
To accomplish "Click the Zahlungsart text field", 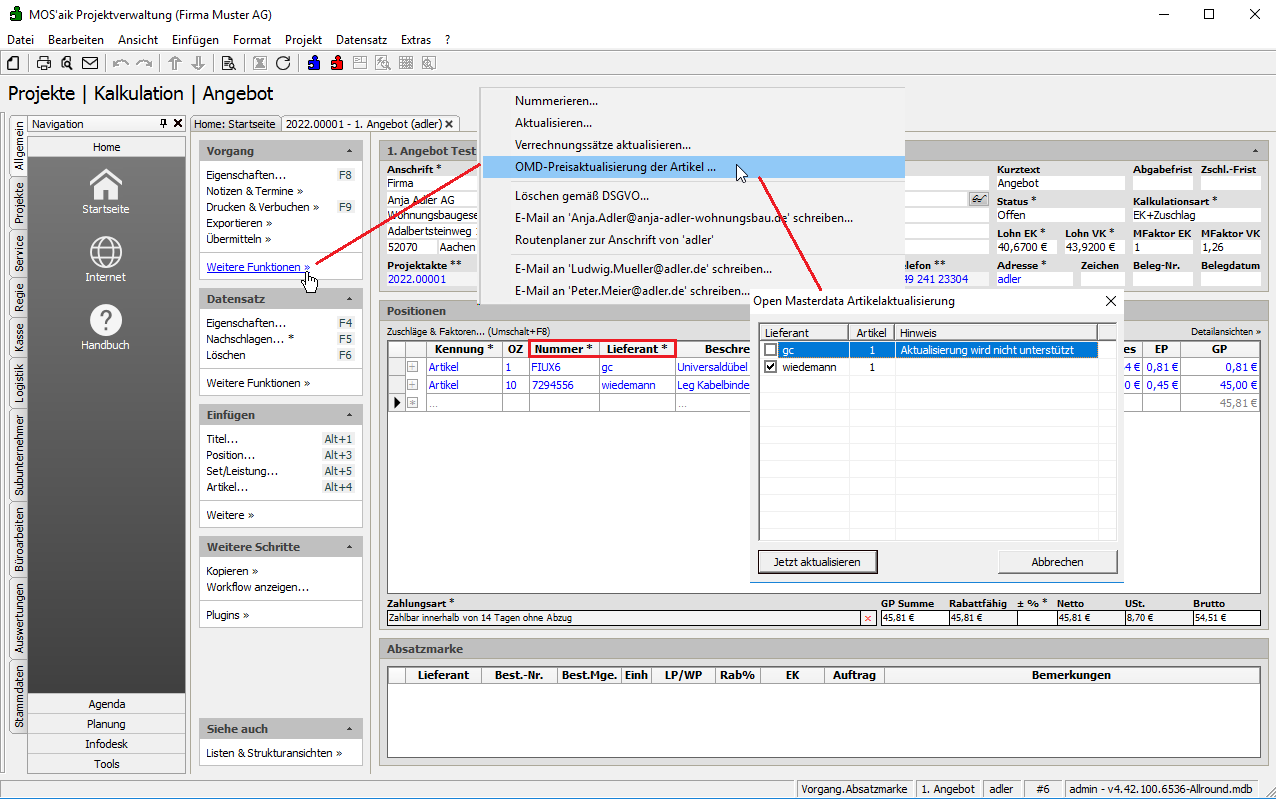I will [x=624, y=618].
